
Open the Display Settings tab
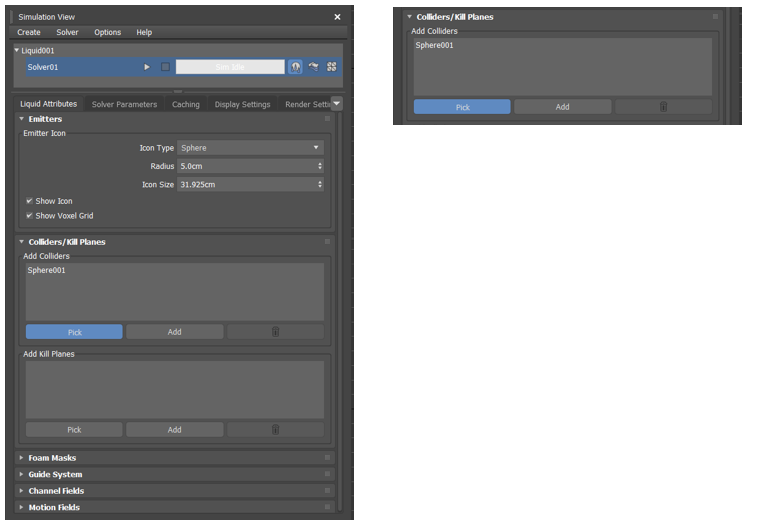(x=243, y=105)
